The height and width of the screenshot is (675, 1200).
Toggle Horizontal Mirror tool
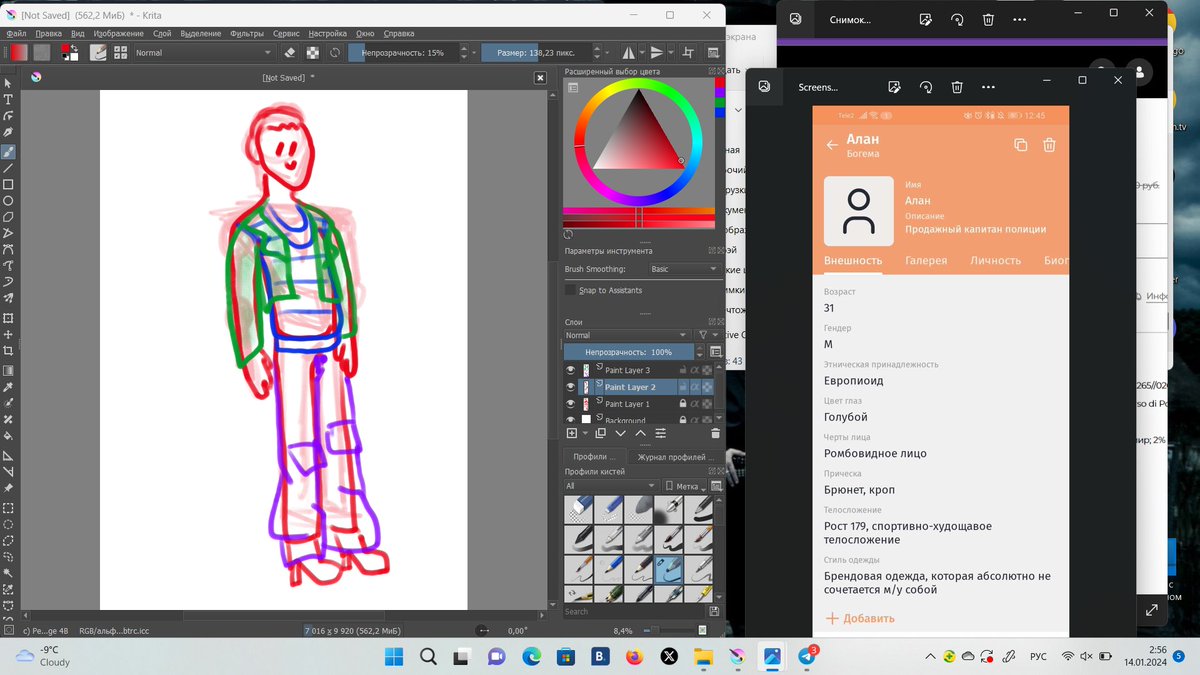click(629, 53)
